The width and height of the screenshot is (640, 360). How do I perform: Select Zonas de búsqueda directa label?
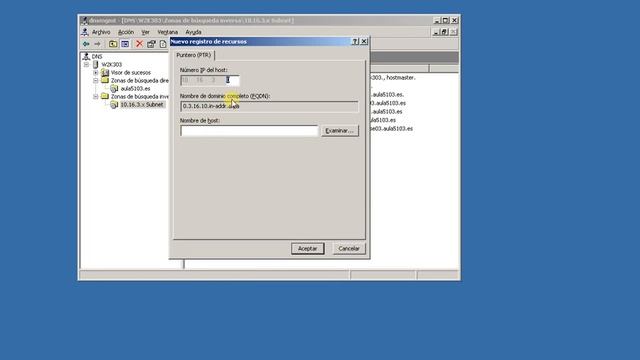tap(140, 80)
